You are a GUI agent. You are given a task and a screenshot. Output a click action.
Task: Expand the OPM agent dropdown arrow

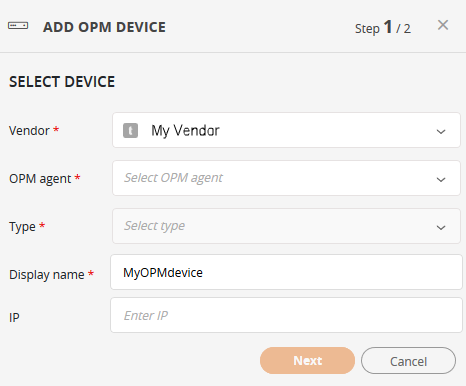441,179
